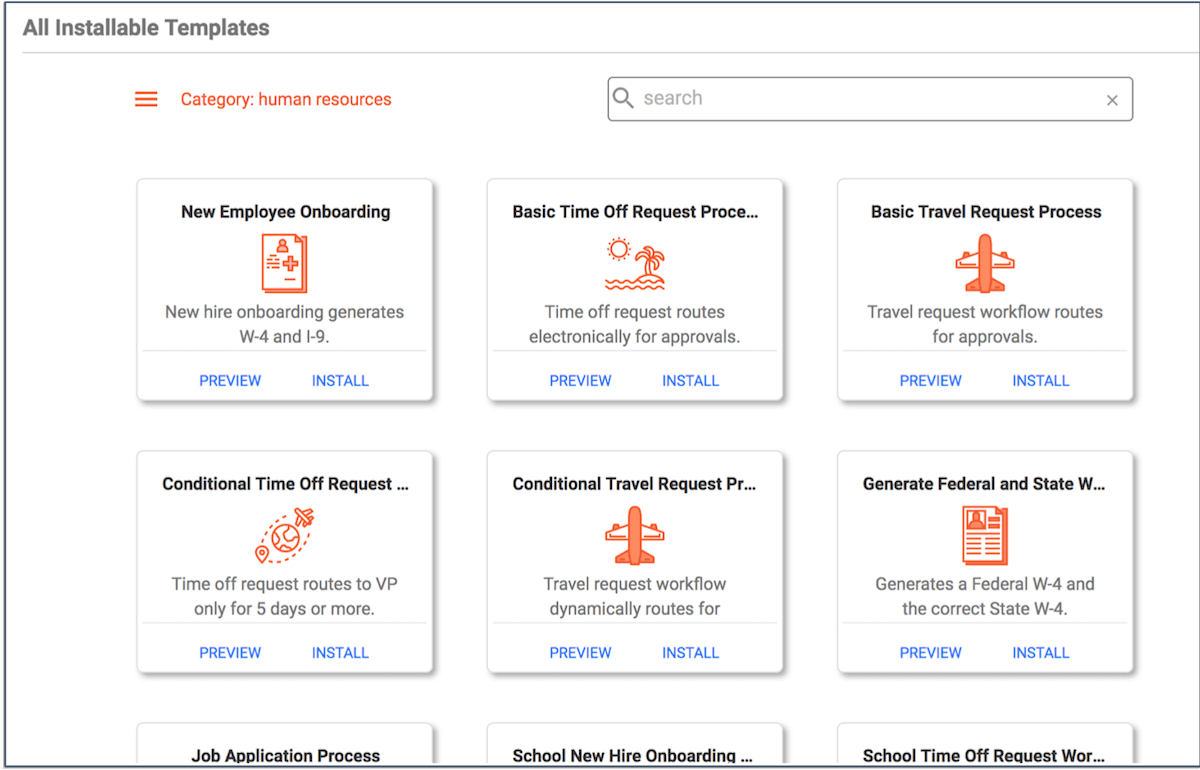Click 'Travel request workflow routes for approvals' description
Screen dimensions: 1200x770
coord(985,324)
